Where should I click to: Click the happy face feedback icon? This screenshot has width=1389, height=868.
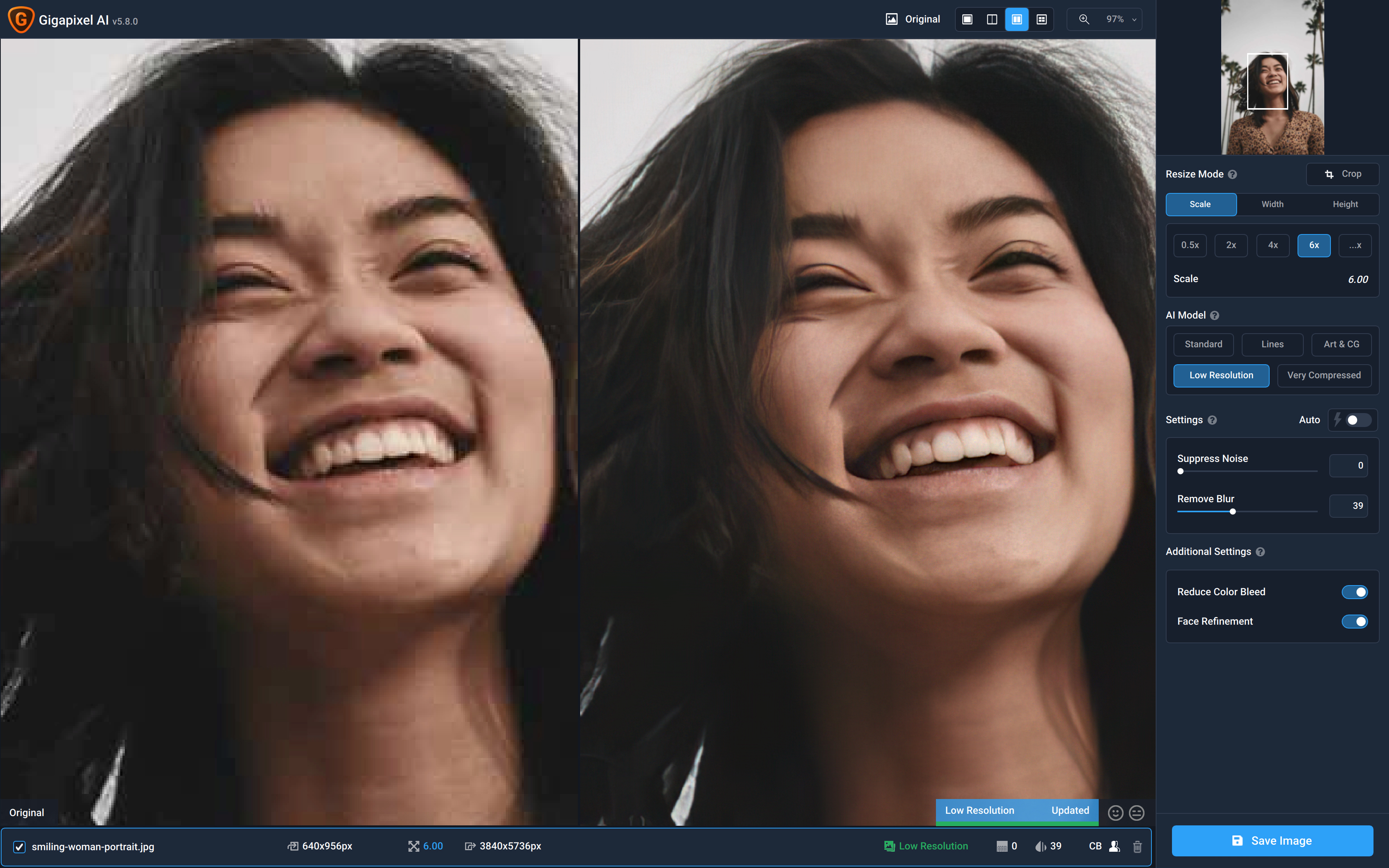1115,813
